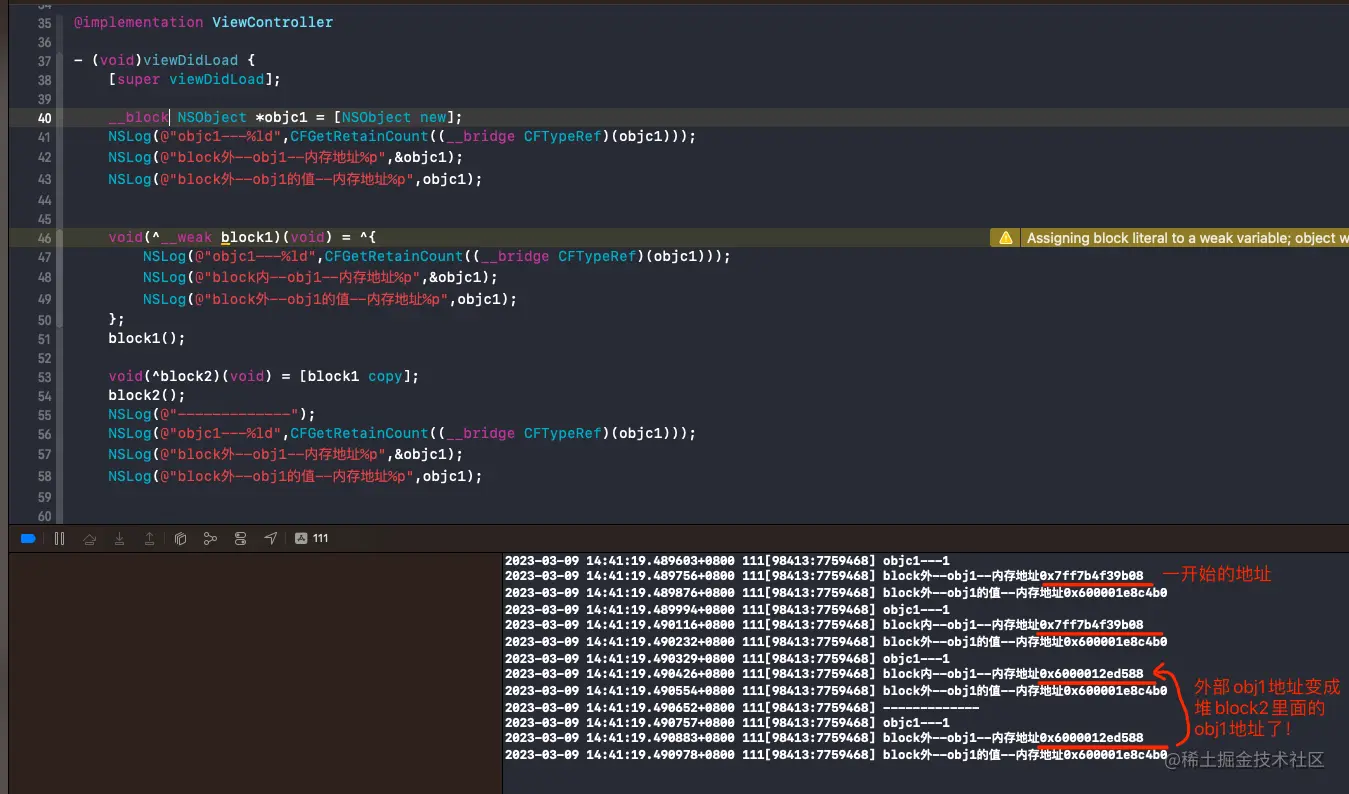Viewport: 1349px width, 794px height.
Task: Click line number 53 in the gutter
Action: click(43, 377)
